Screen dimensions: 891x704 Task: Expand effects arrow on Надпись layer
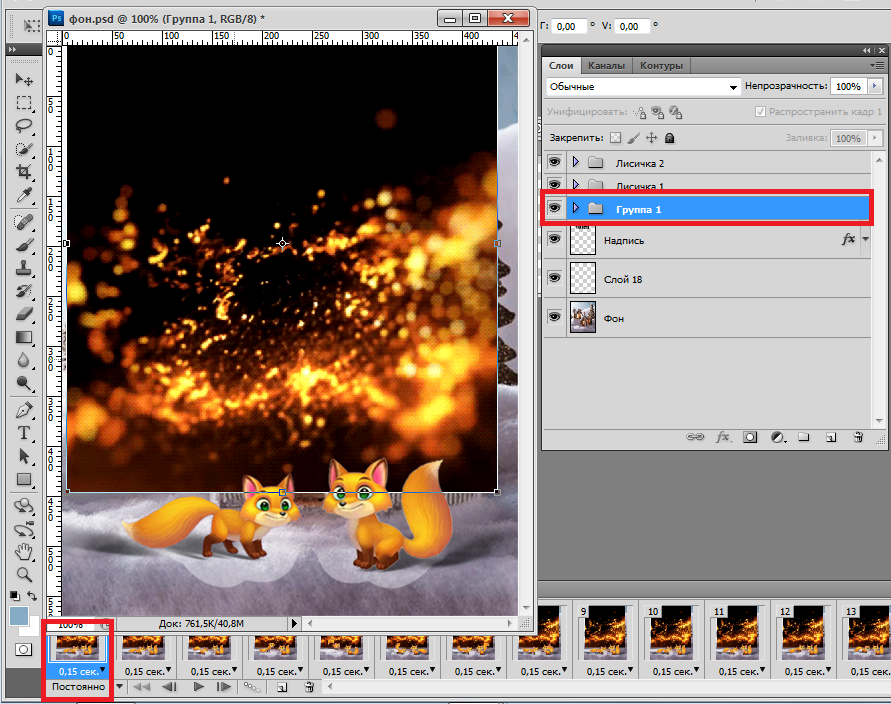[865, 239]
